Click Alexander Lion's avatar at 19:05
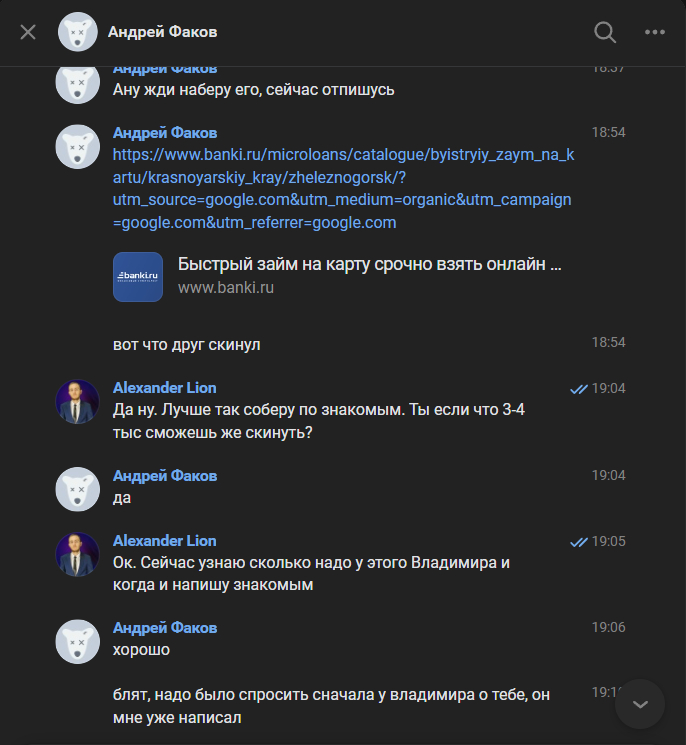The width and height of the screenshot is (686, 745). pyautogui.click(x=77, y=554)
